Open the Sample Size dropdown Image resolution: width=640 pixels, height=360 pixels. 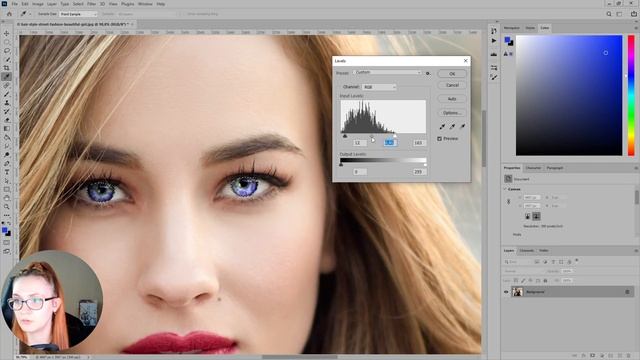click(78, 14)
